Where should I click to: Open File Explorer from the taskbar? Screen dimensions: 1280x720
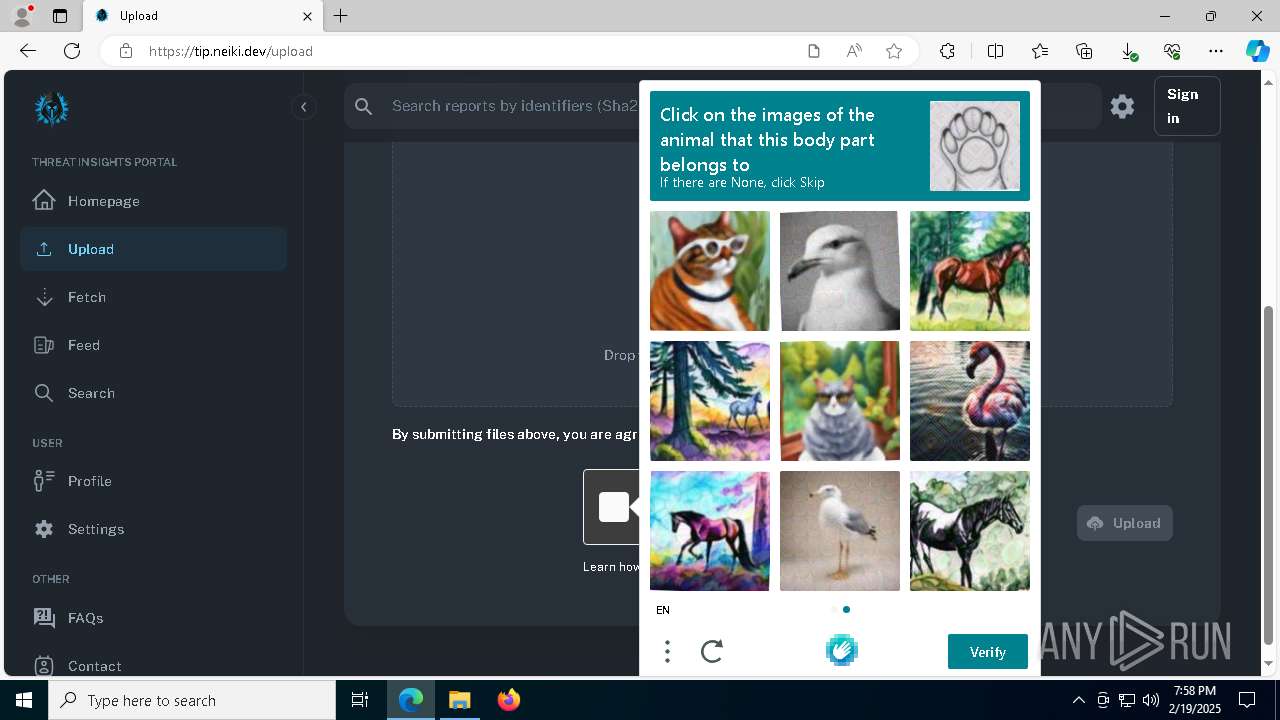pyautogui.click(x=459, y=700)
